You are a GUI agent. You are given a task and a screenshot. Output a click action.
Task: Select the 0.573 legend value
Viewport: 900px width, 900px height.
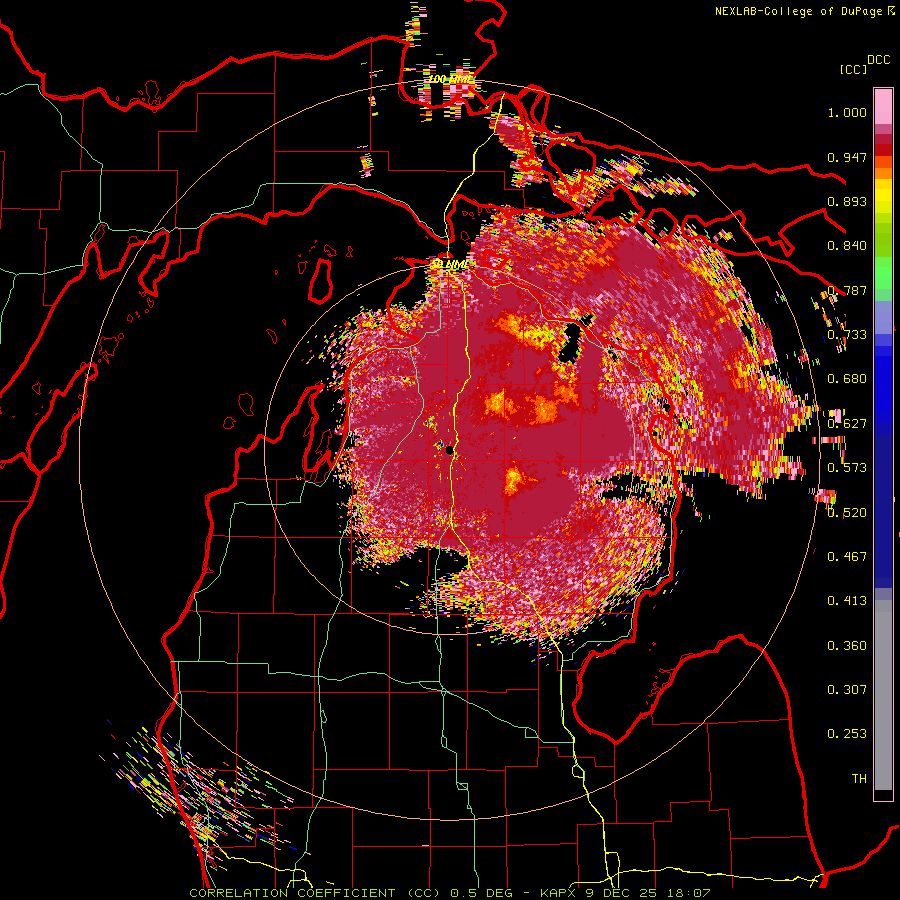click(x=847, y=468)
